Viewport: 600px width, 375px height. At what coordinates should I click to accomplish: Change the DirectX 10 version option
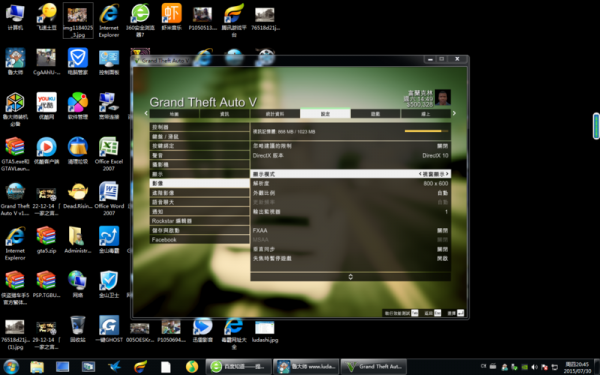(x=350, y=156)
